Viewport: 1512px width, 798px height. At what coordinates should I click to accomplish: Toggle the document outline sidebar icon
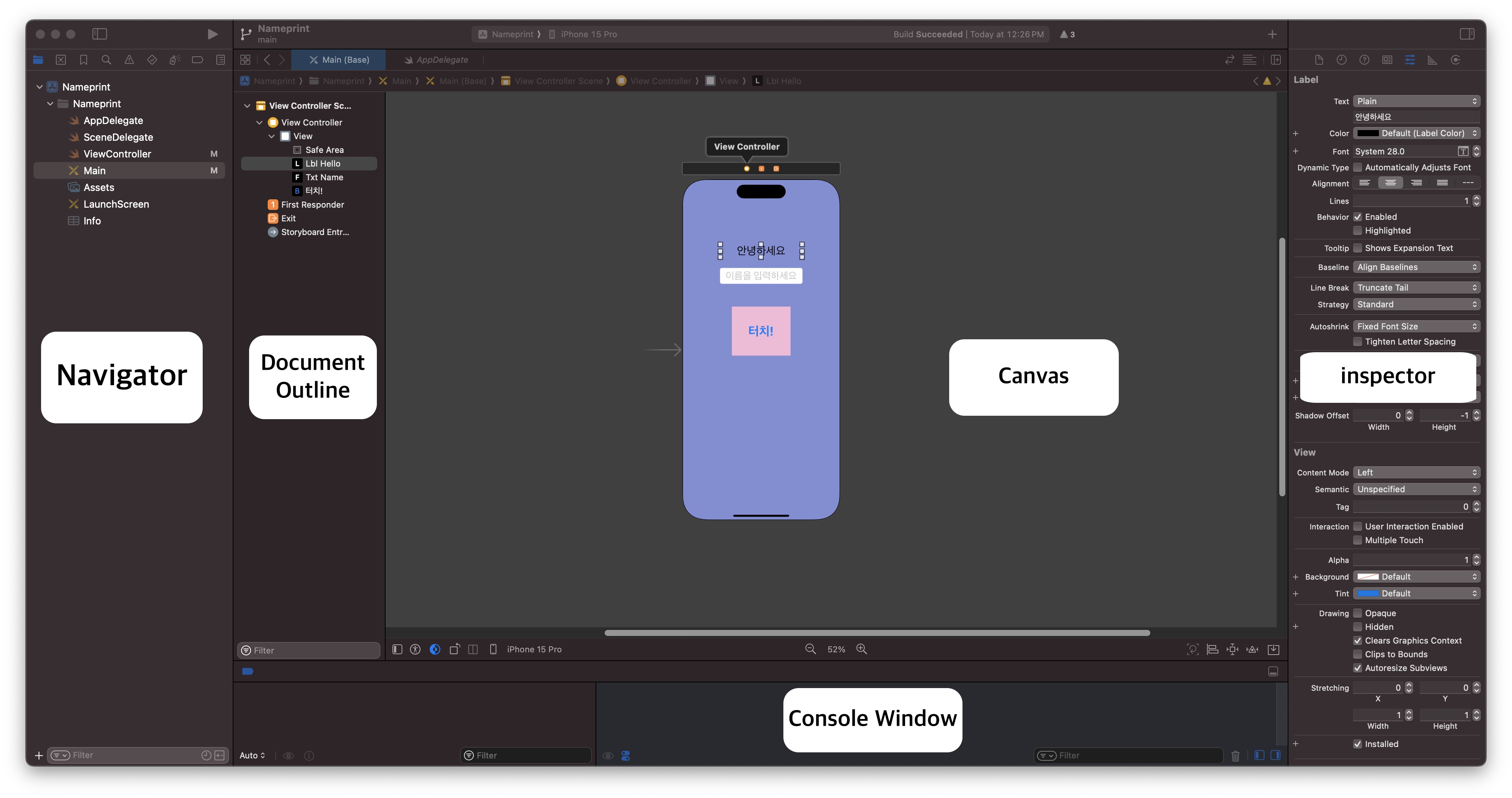(x=397, y=649)
